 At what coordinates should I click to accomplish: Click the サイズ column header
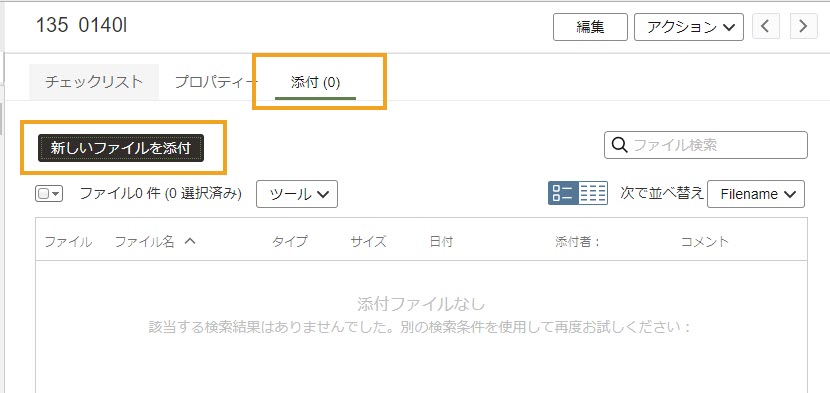(368, 242)
